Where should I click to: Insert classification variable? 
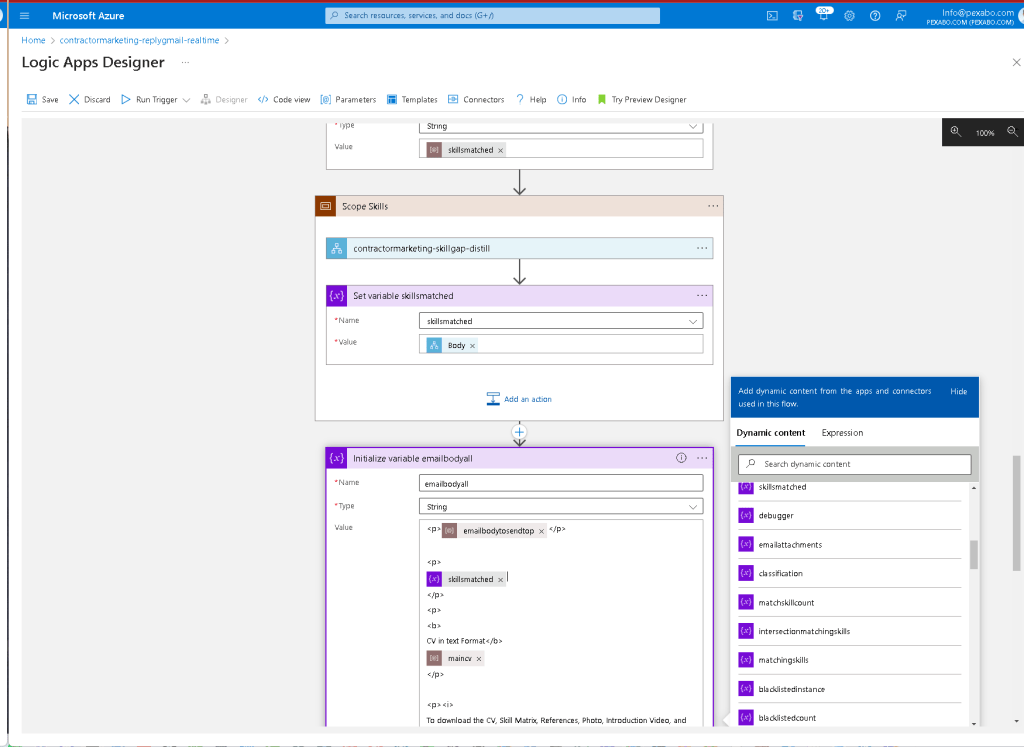pyautogui.click(x=849, y=573)
